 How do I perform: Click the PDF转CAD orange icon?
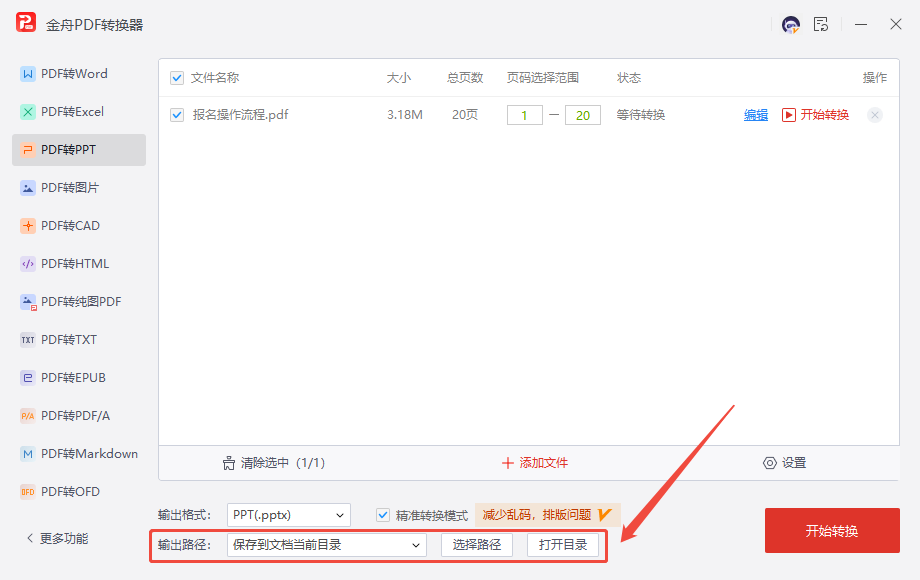pyautogui.click(x=28, y=226)
